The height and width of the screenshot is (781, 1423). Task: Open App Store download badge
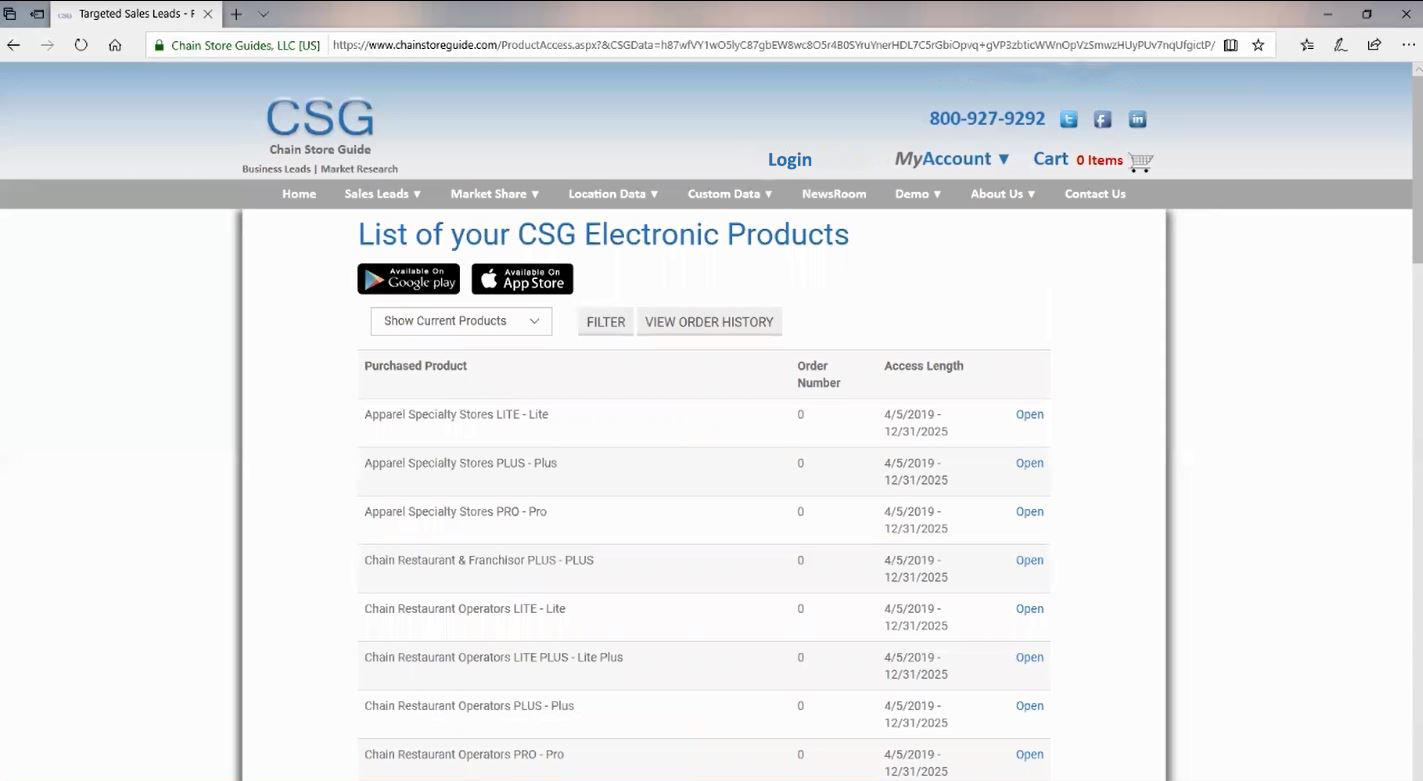click(522, 279)
